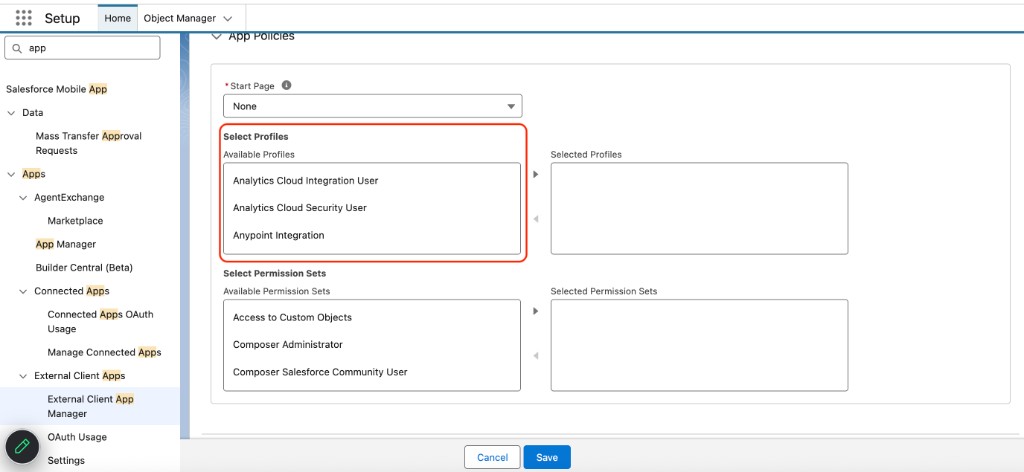This screenshot has height=472, width=1024.
Task: Add the chosen profile using the right arrow
Action: click(536, 174)
